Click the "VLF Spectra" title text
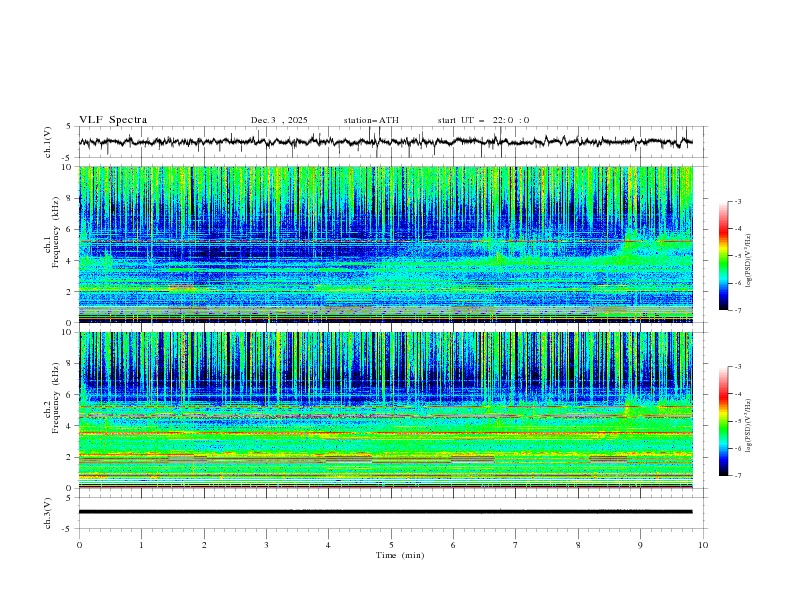 tap(113, 120)
